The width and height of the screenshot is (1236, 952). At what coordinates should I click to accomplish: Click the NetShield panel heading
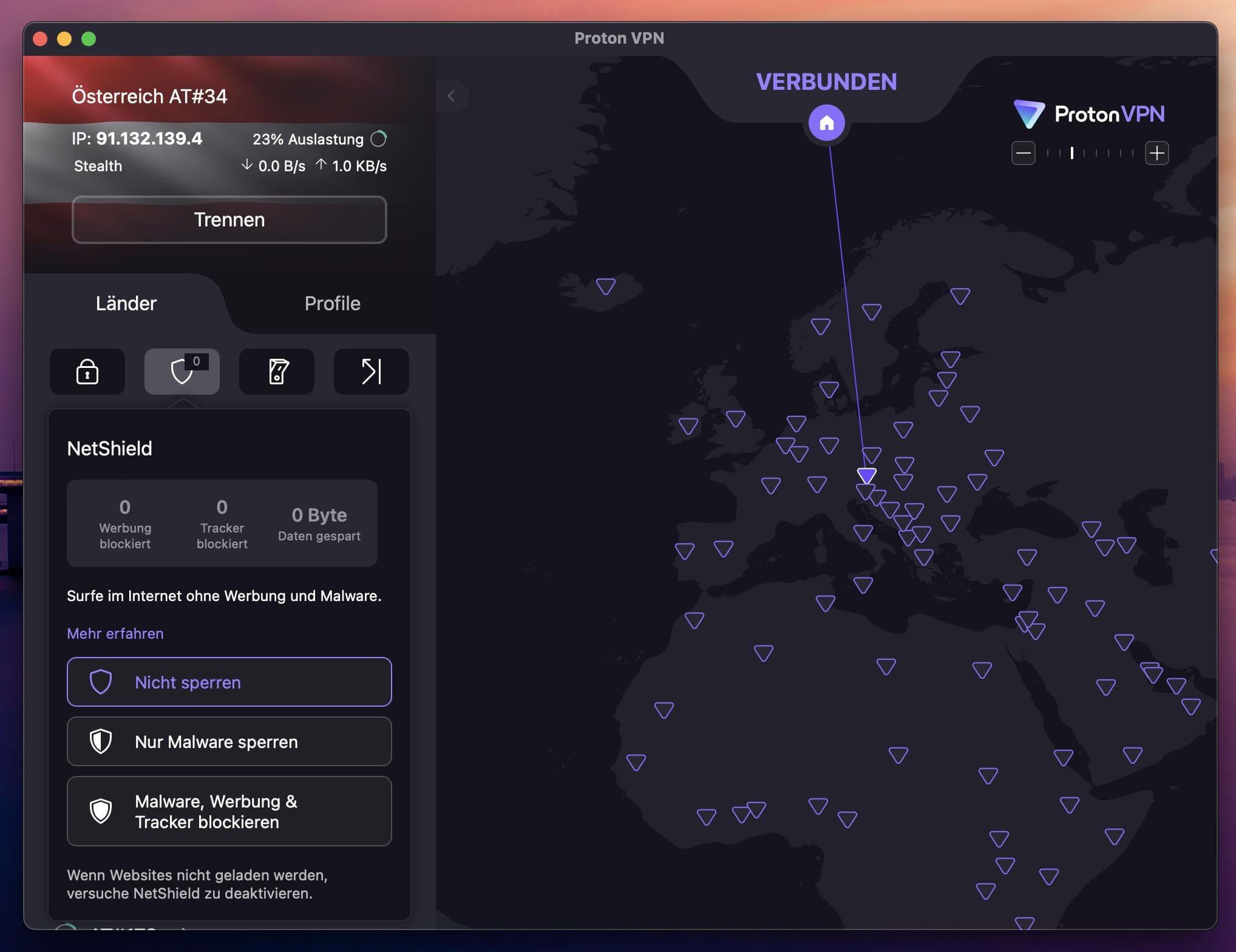click(109, 448)
